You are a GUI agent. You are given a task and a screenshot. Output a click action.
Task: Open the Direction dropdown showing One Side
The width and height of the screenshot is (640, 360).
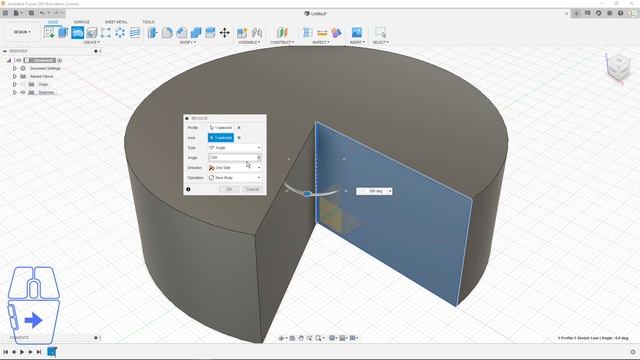point(235,168)
